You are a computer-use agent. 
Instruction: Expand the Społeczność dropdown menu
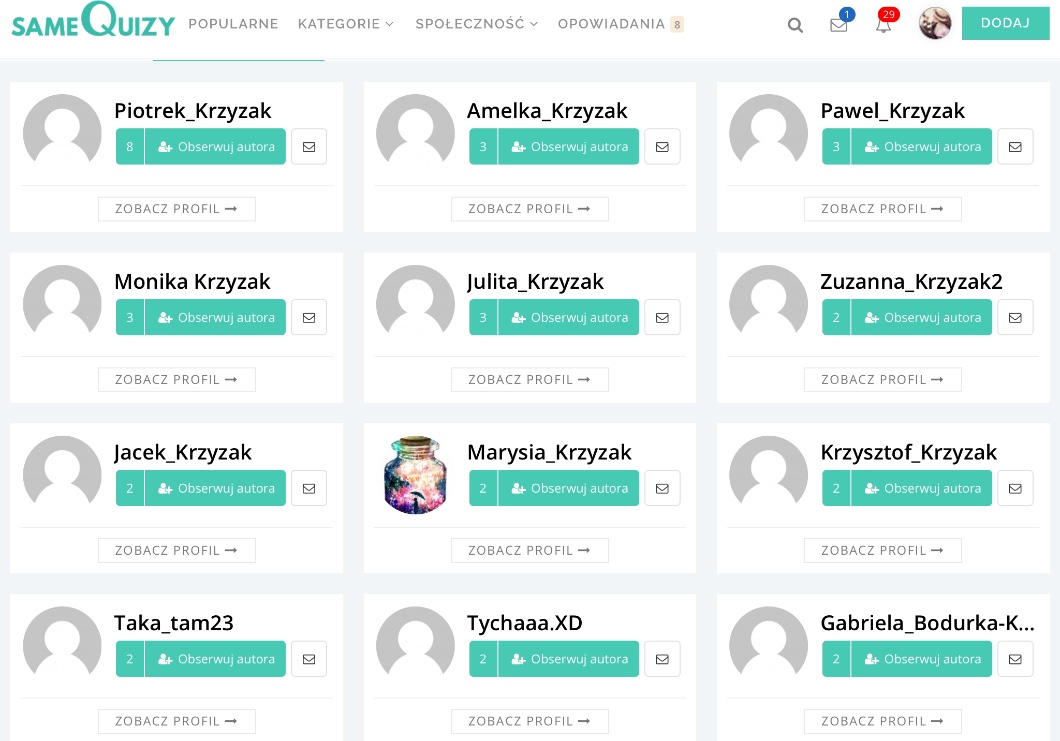point(476,24)
